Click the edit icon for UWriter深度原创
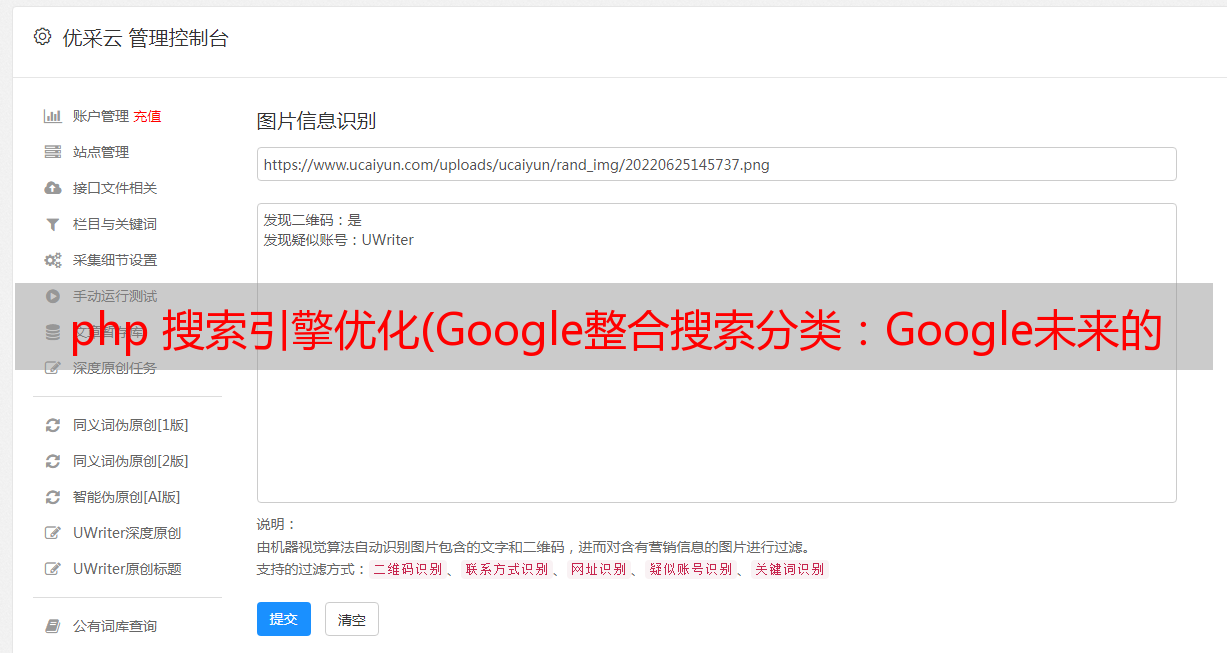This screenshot has width=1227, height=653. pyautogui.click(x=53, y=533)
